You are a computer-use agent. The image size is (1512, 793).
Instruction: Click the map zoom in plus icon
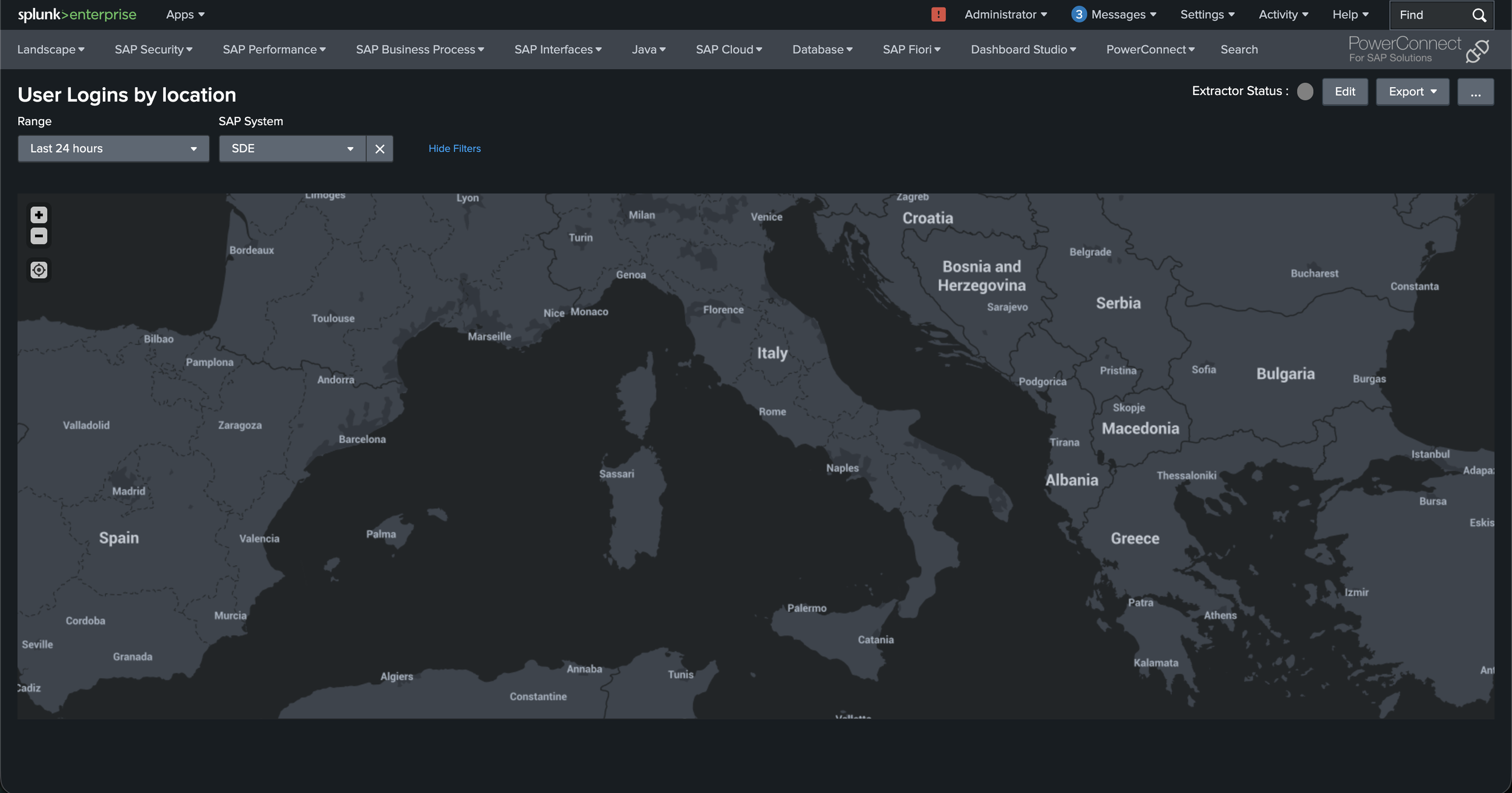[39, 215]
